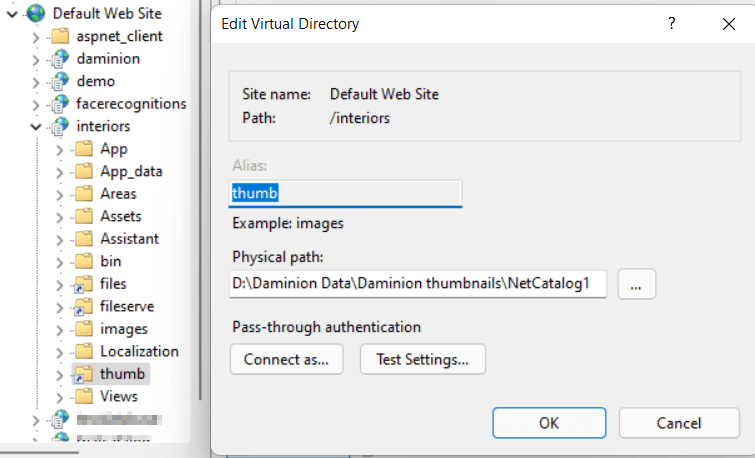This screenshot has width=755, height=458.
Task: Click into the Physical path field
Action: [x=417, y=284]
